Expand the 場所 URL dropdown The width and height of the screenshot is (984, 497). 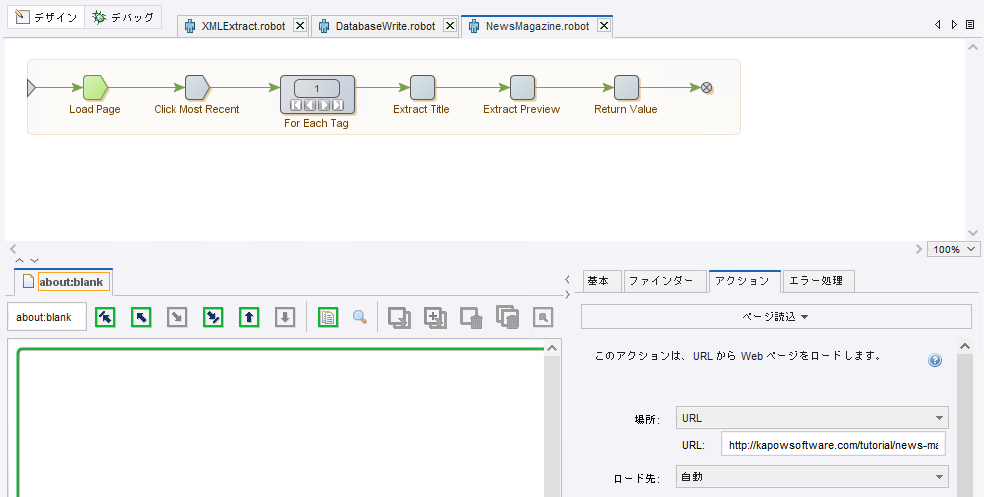(x=812, y=418)
